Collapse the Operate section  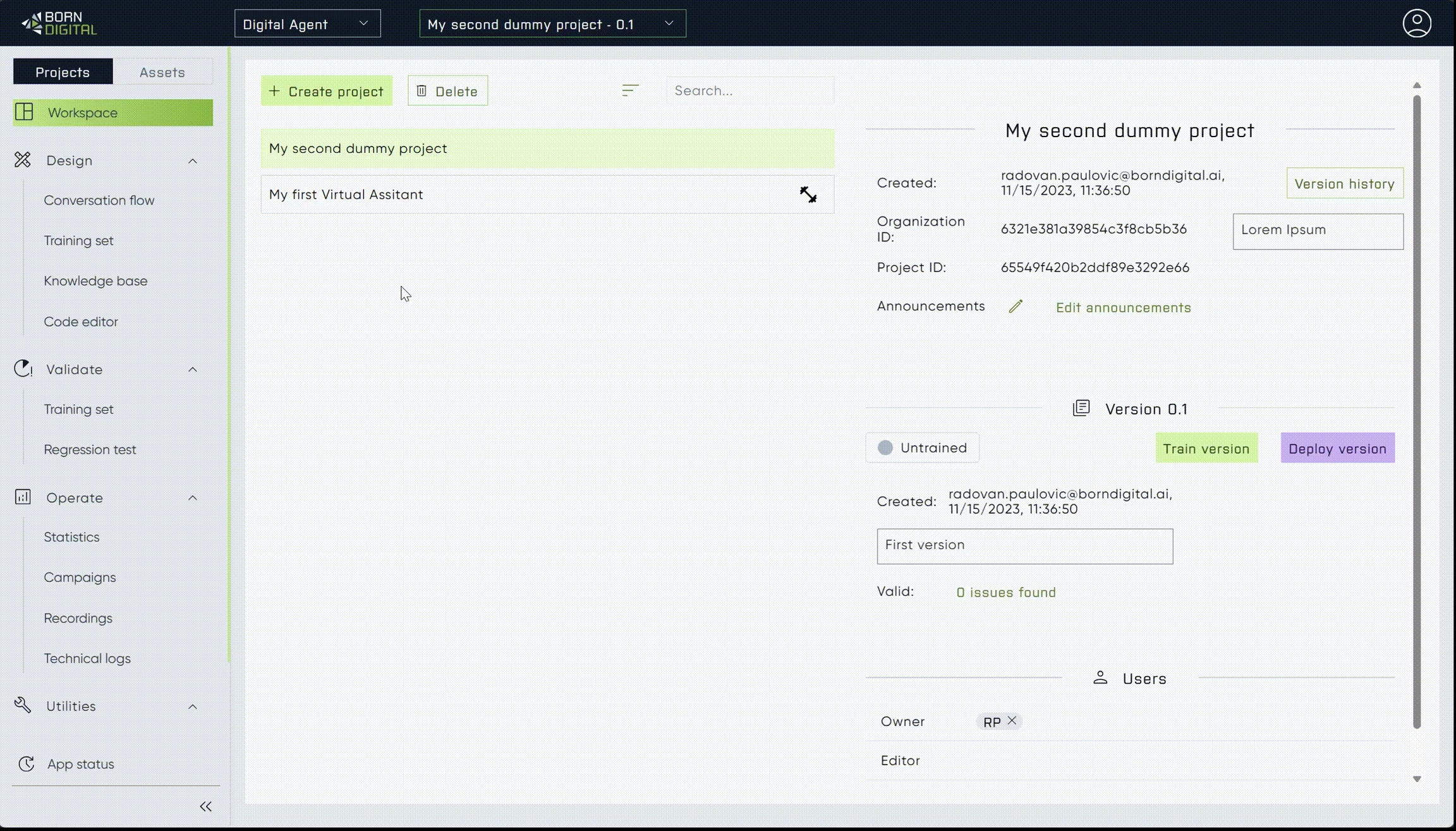(192, 498)
